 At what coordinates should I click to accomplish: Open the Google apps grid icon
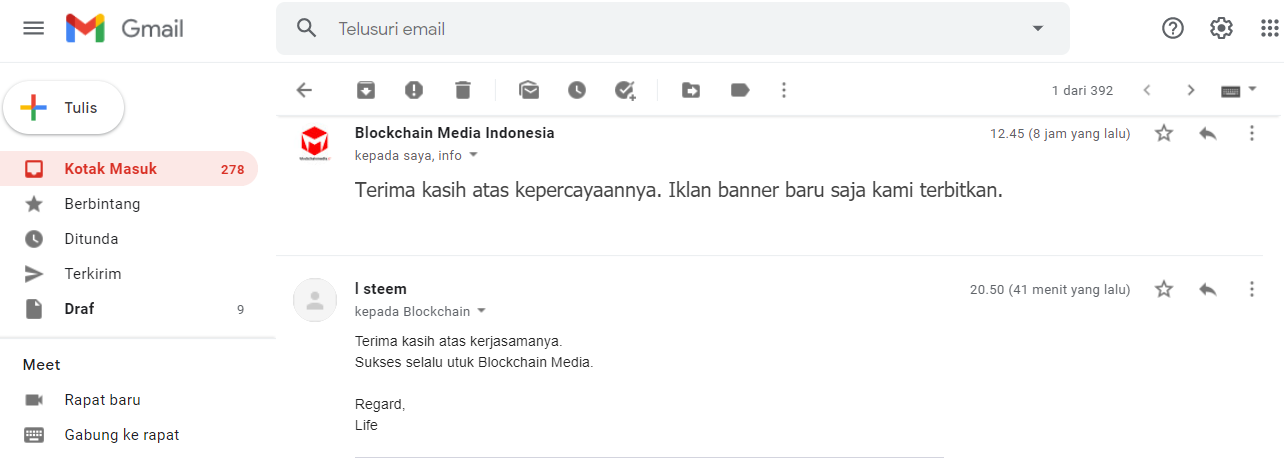(1270, 28)
